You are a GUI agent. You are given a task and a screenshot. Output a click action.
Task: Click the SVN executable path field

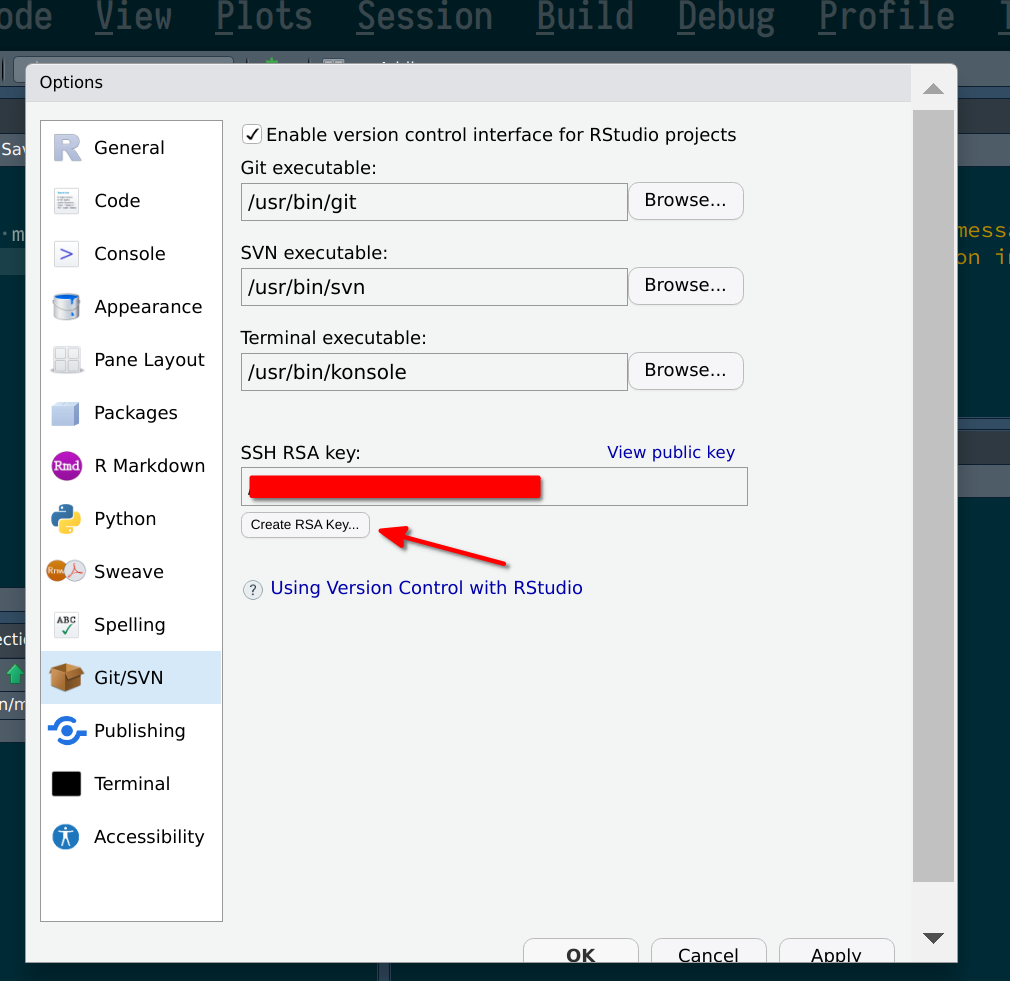click(x=434, y=287)
